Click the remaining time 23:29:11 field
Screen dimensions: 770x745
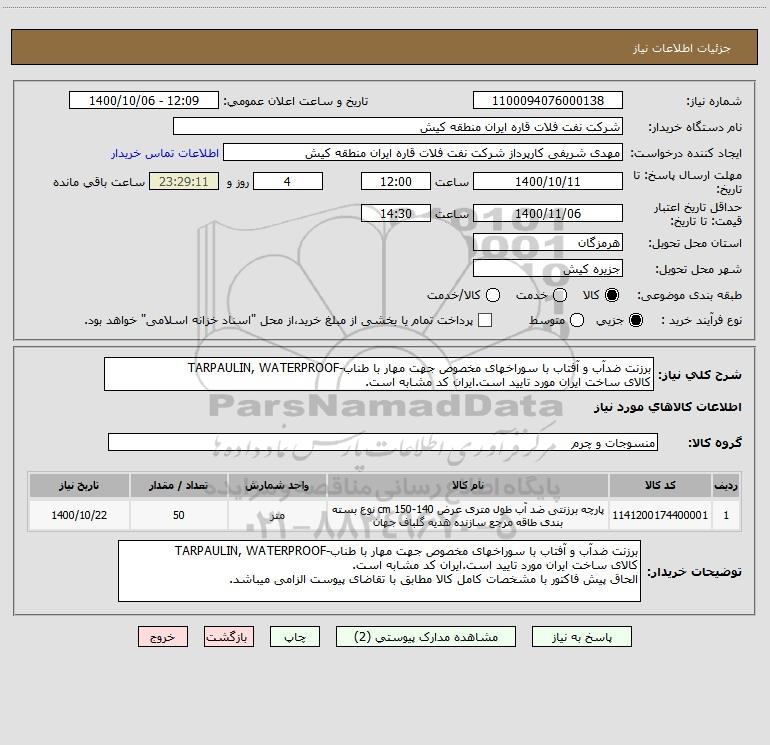(184, 182)
